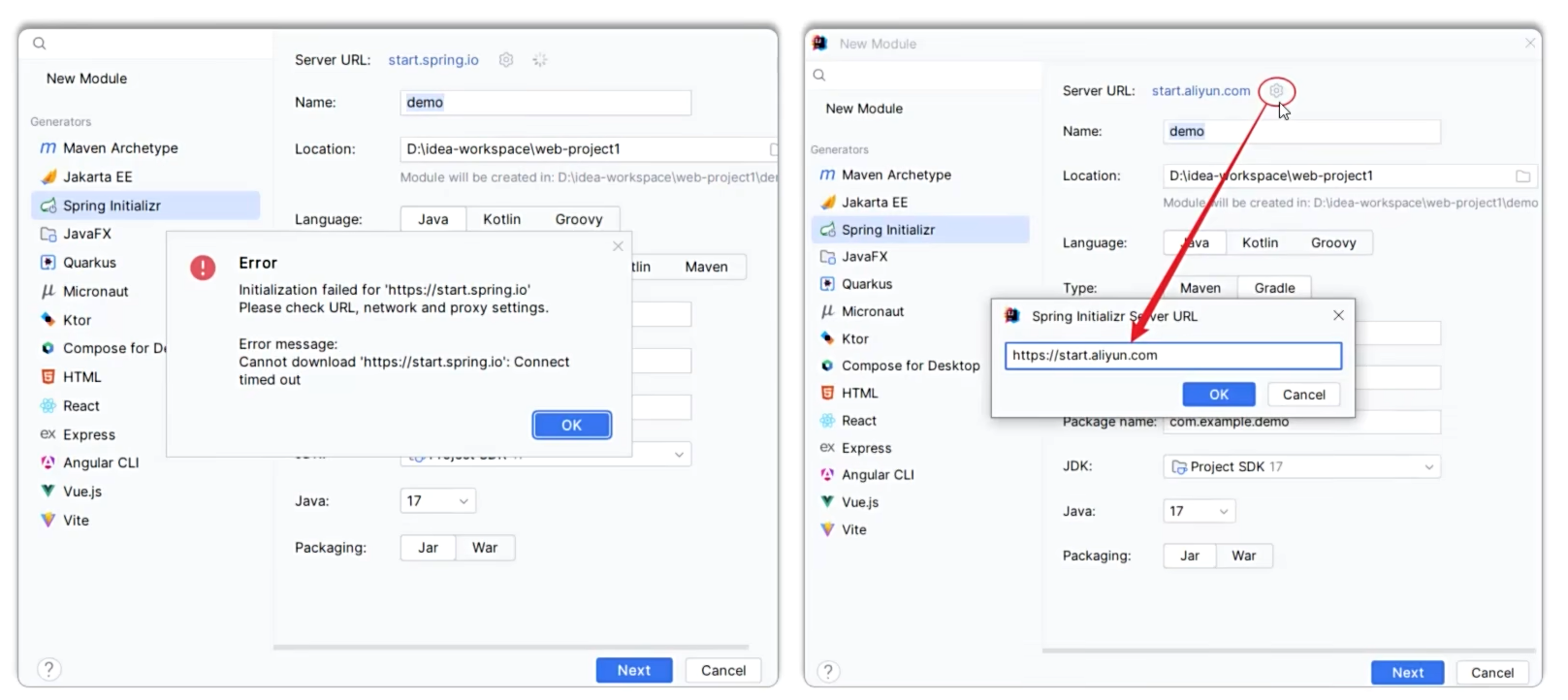Click OK in the Error dialog
Viewport: 1568px width, 700px height.
coord(572,425)
